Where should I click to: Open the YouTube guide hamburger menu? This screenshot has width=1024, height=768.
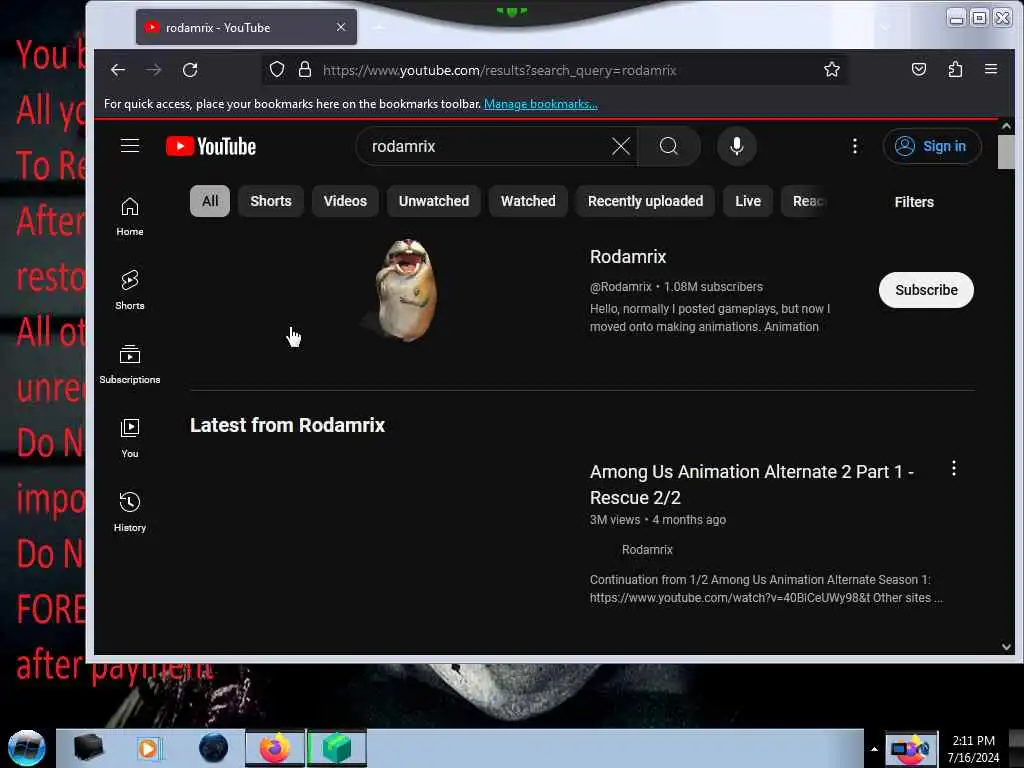[130, 146]
